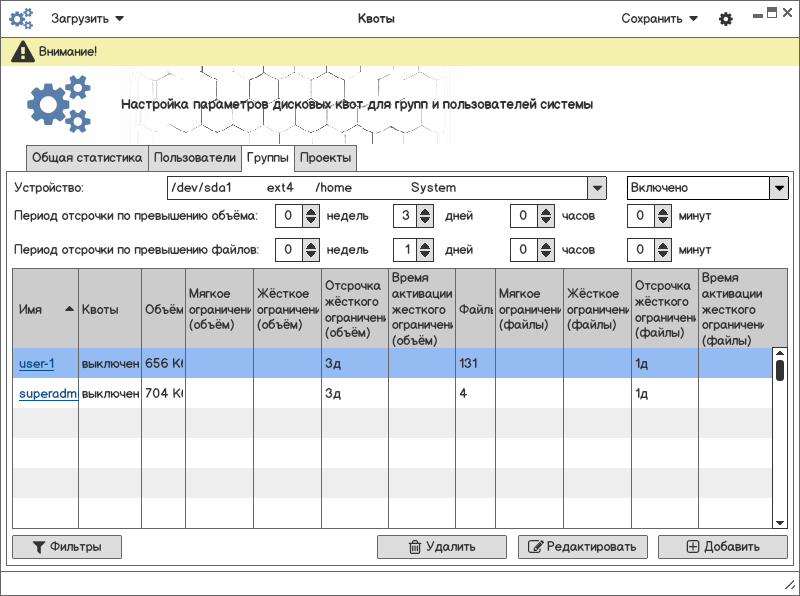The image size is (800, 596).
Task: Open the Включено status dropdown
Action: [x=778, y=188]
